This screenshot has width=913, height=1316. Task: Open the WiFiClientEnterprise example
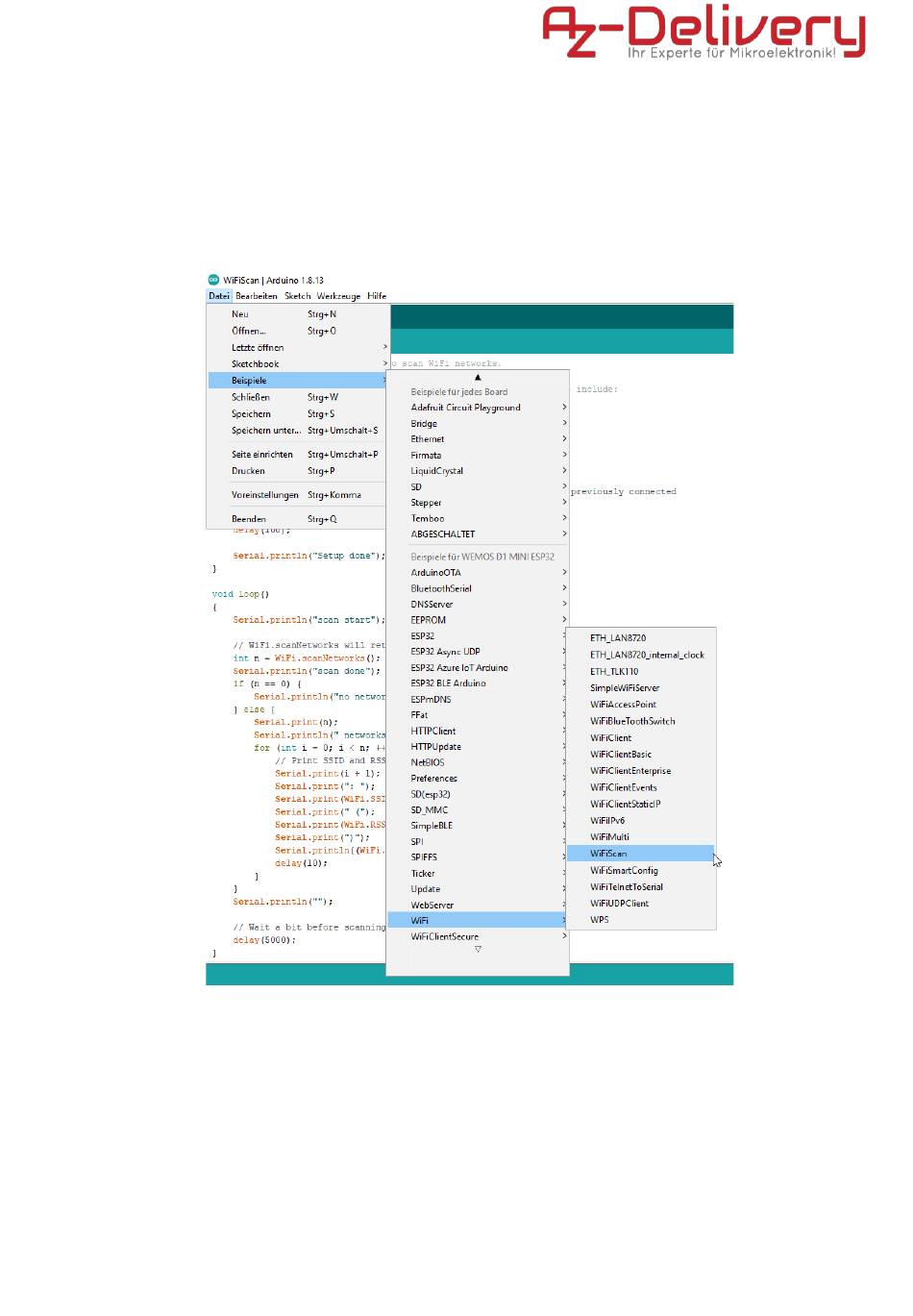pyautogui.click(x=641, y=771)
